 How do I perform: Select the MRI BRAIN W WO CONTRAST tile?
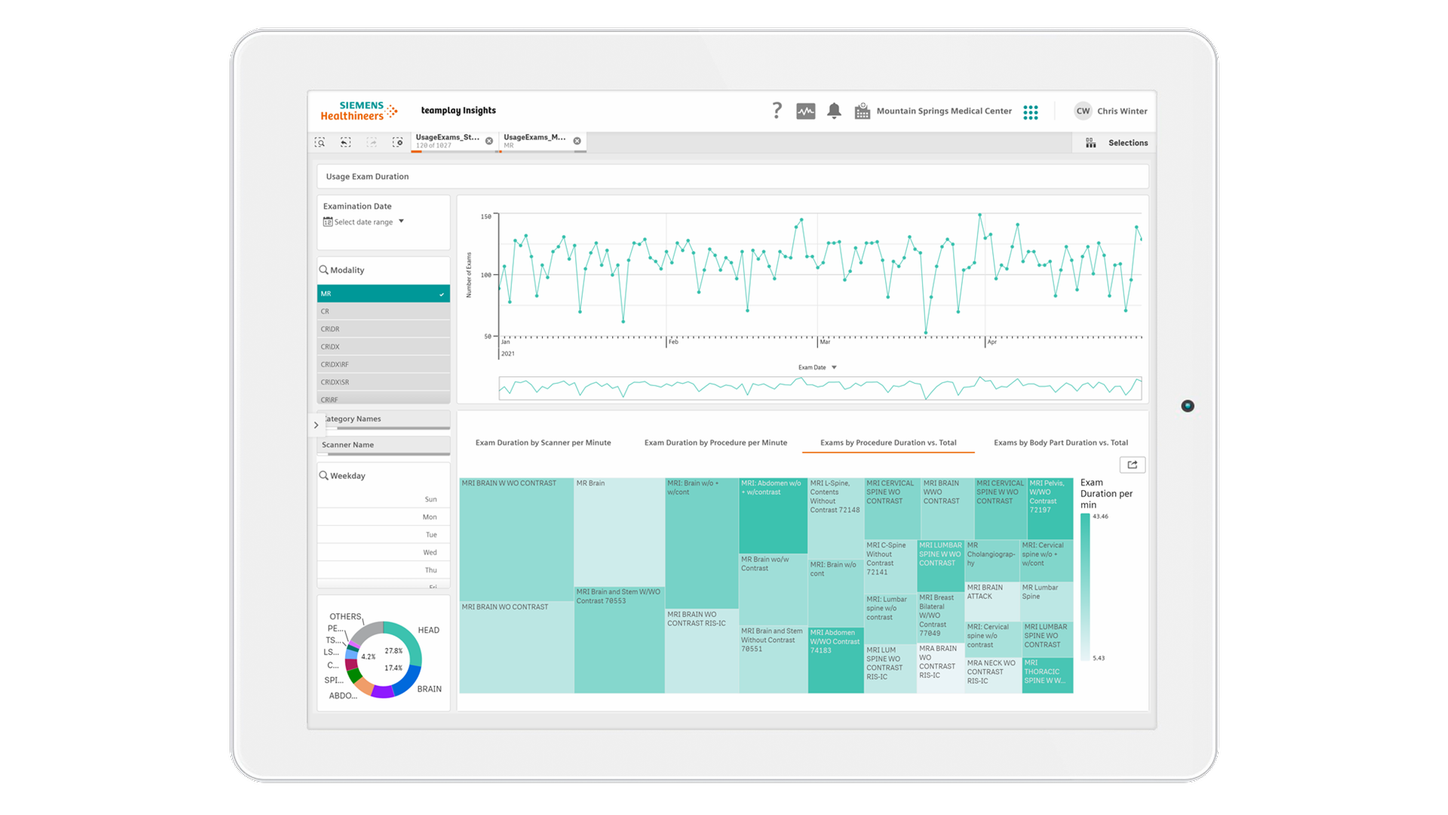[x=517, y=539]
